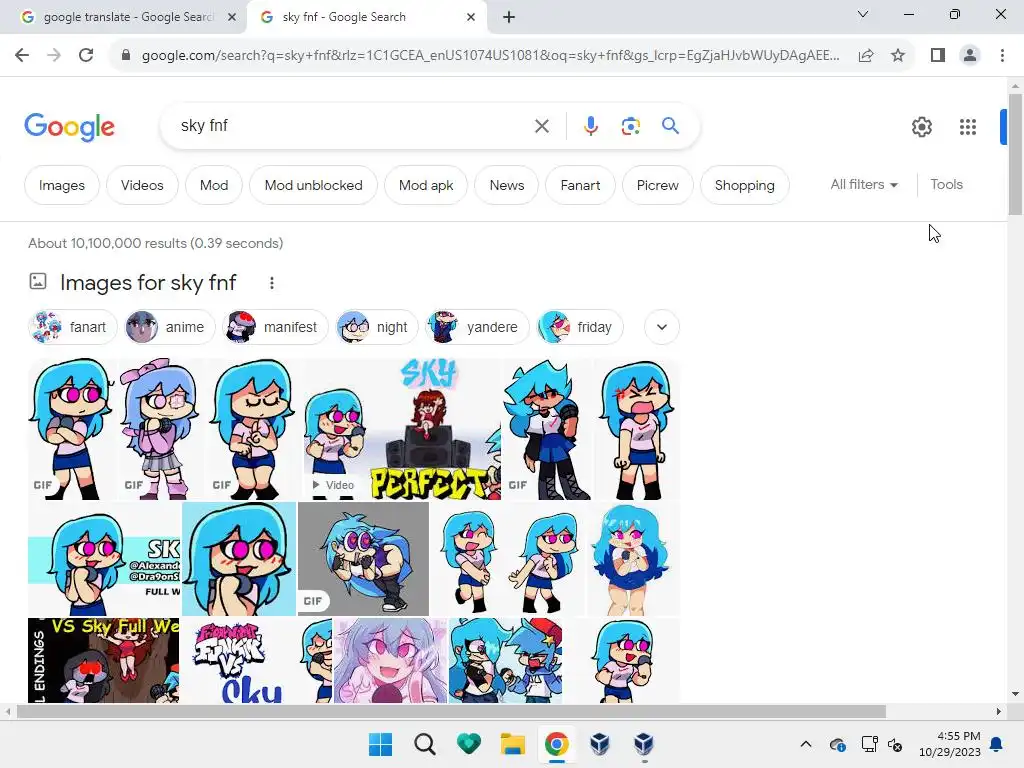Click the horizontal page scrollbar
This screenshot has height=768, width=1024.
(x=451, y=711)
